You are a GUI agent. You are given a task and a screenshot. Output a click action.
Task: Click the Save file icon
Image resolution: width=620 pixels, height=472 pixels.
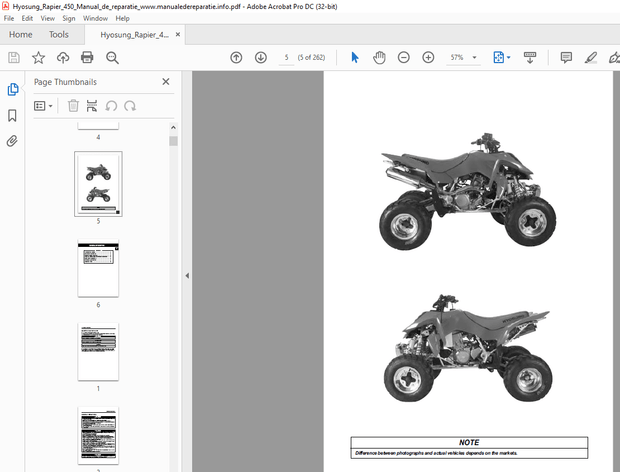pyautogui.click(x=14, y=58)
